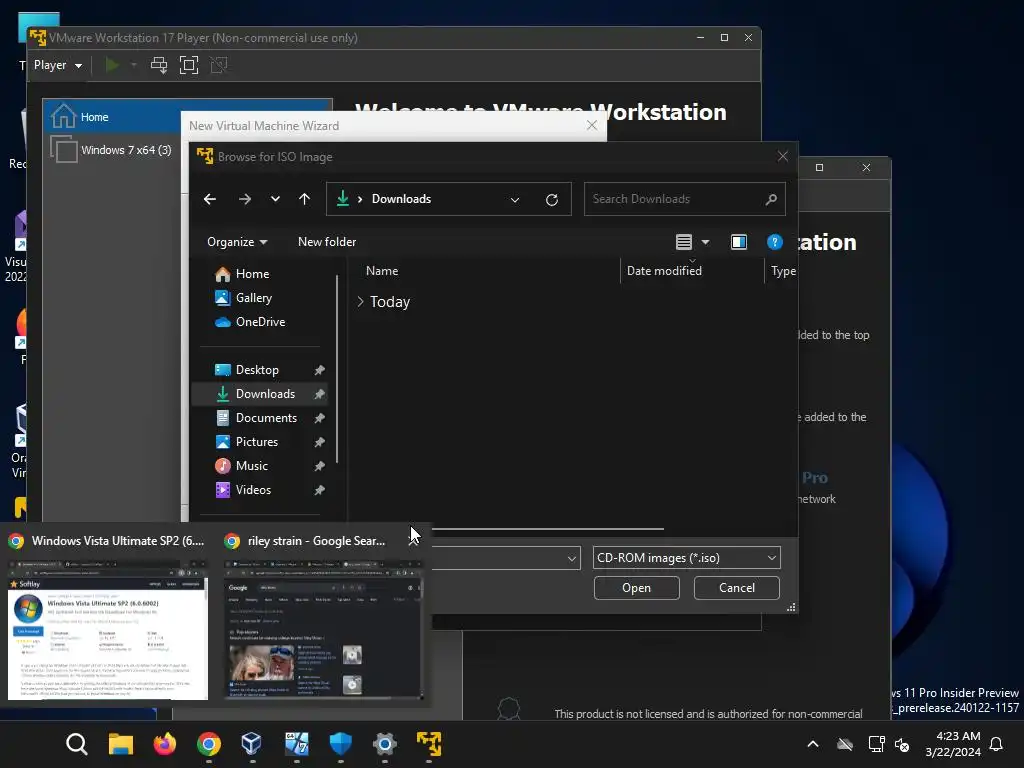Click the Cancel button
This screenshot has height=768, width=1024.
pyautogui.click(x=737, y=588)
